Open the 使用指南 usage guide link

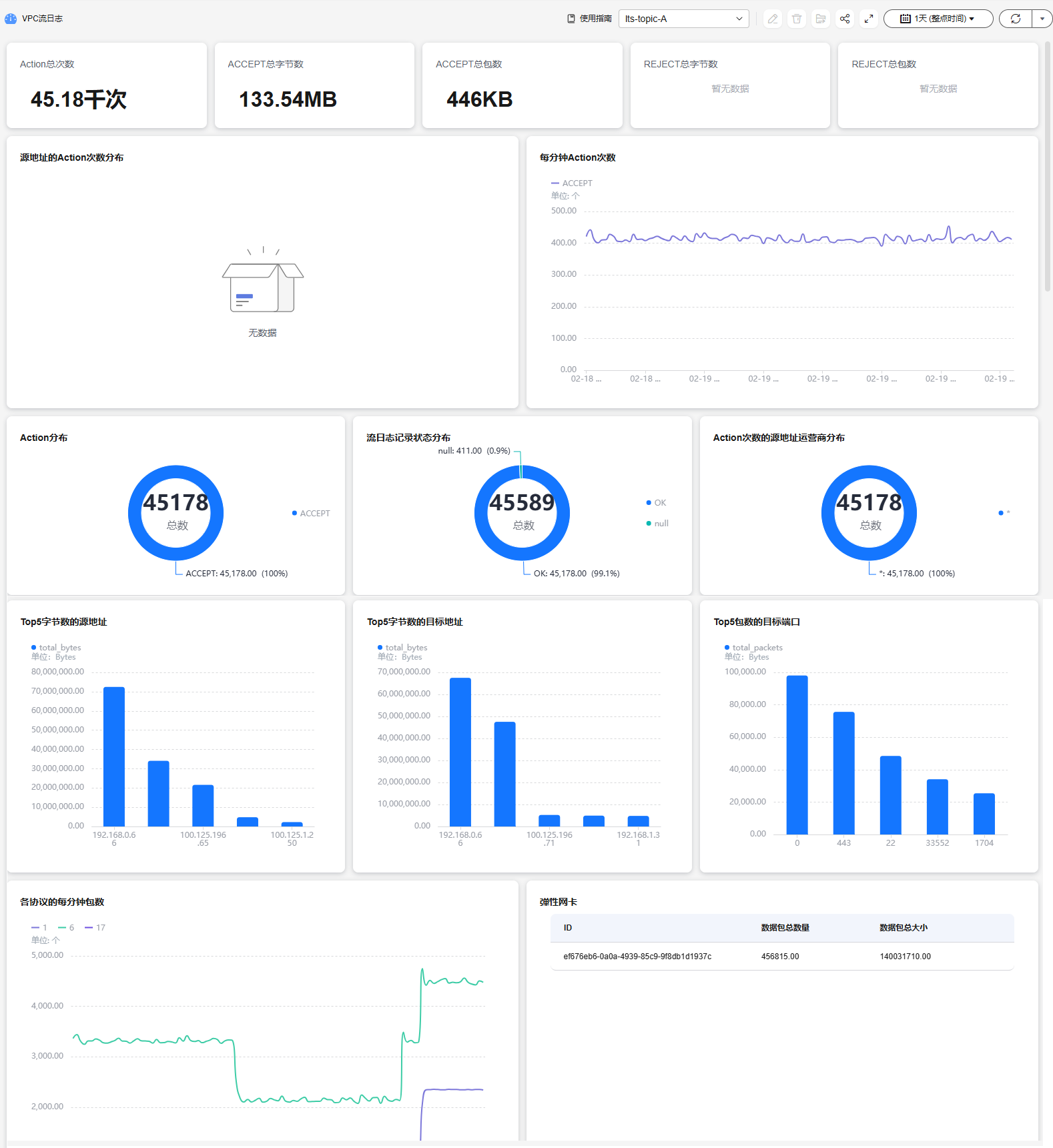(590, 19)
